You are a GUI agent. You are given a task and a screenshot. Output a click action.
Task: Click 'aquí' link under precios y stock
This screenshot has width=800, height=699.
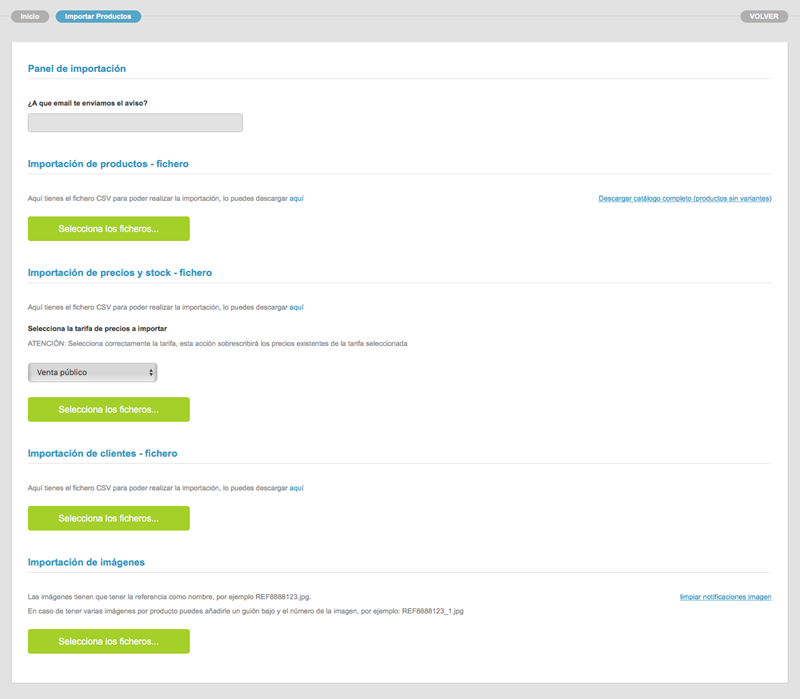pyautogui.click(x=296, y=307)
